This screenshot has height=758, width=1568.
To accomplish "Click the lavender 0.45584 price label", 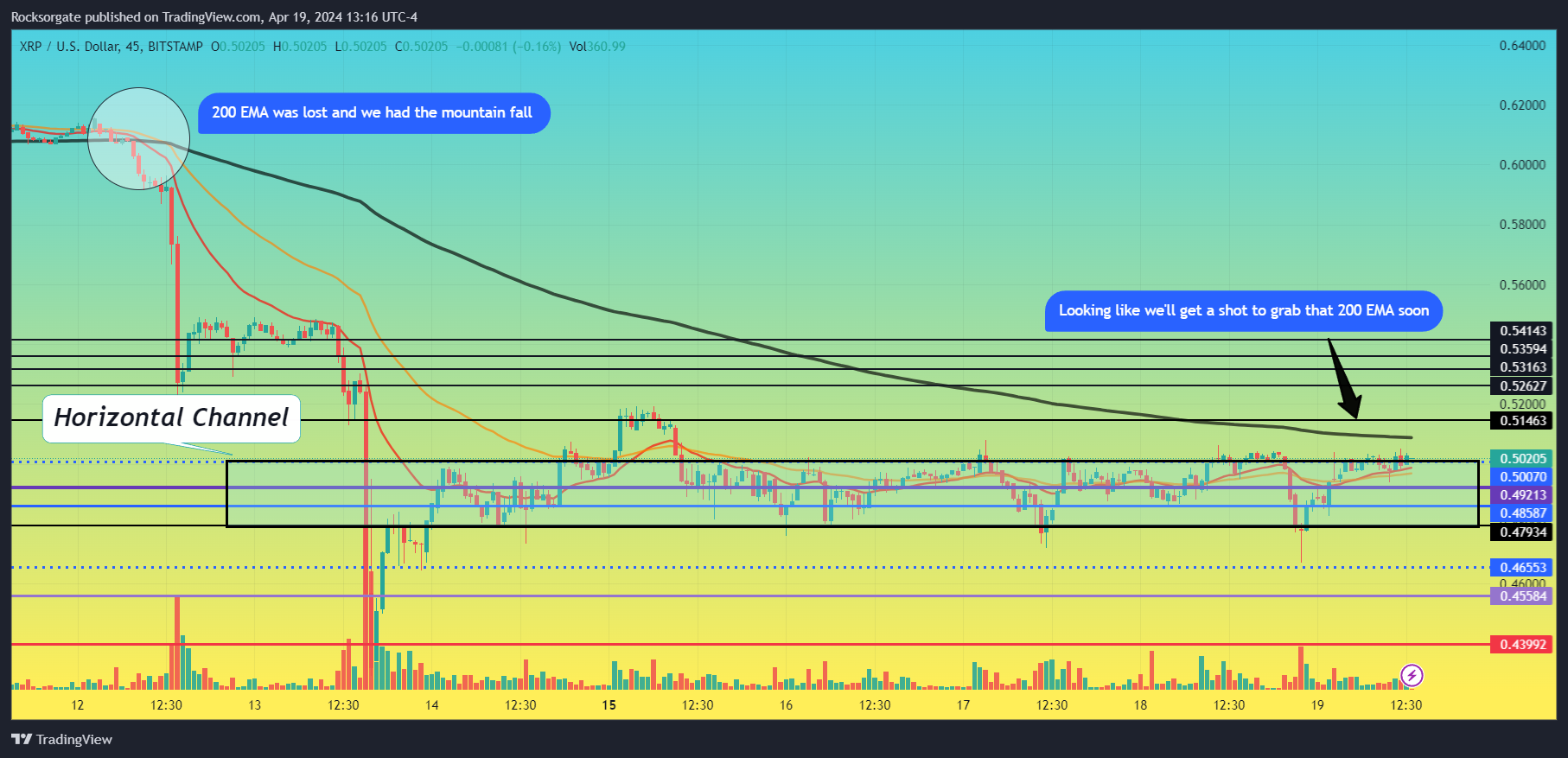I will [x=1521, y=596].
